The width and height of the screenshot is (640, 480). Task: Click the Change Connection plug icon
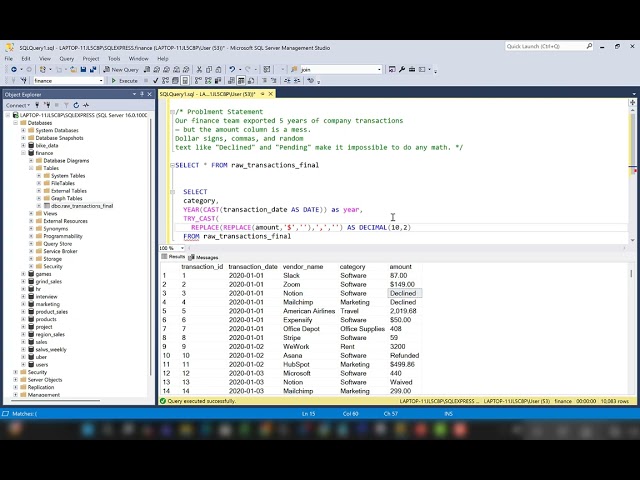pyautogui.click(x=24, y=81)
